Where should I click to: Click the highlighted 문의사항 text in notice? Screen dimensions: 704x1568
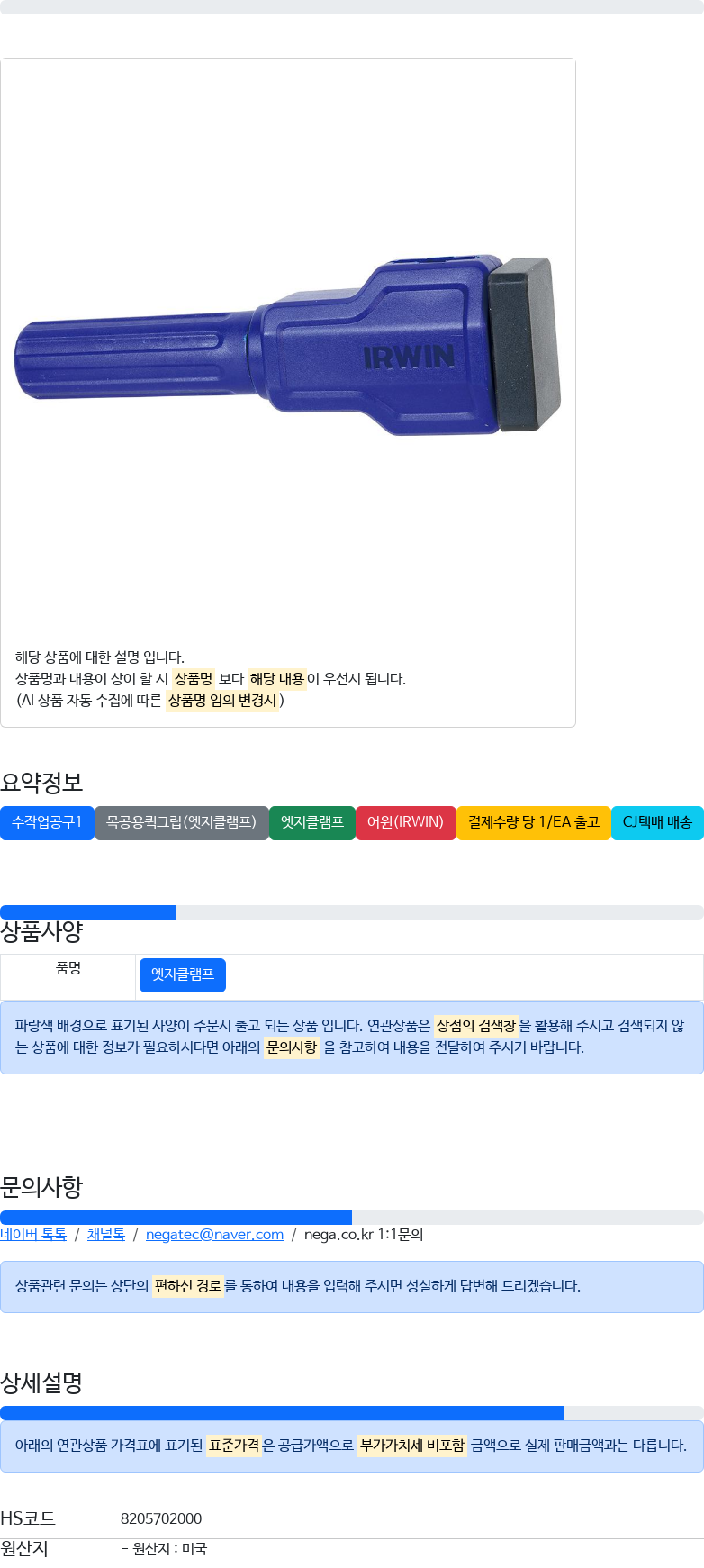click(x=292, y=1047)
